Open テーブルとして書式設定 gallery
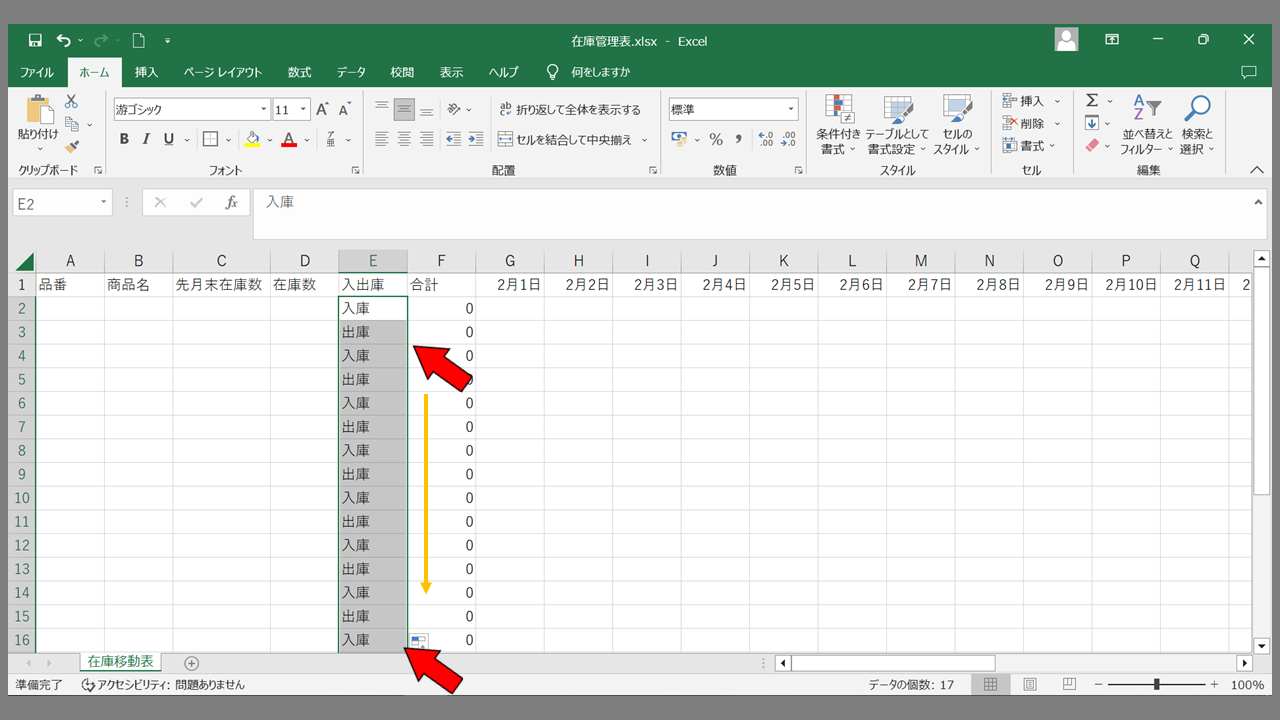This screenshot has height=720, width=1280. point(897,125)
